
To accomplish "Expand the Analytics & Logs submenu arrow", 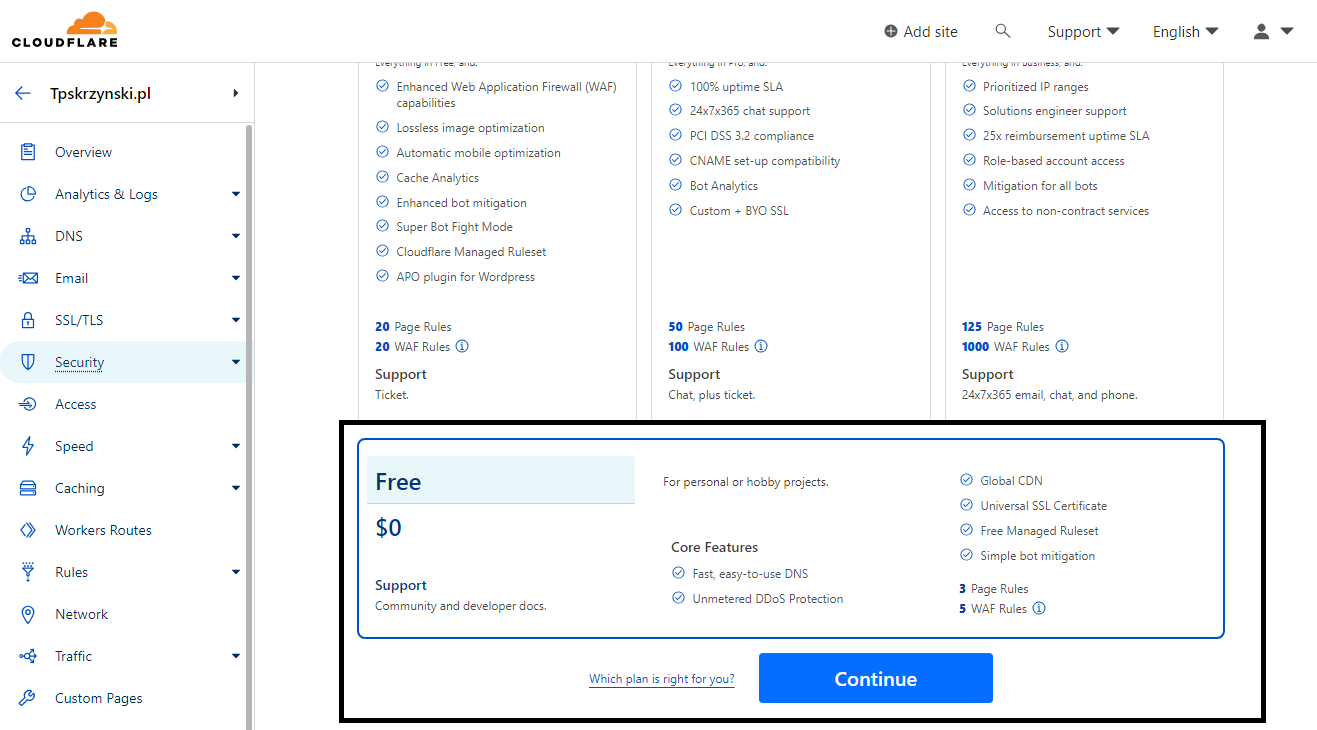I will pyautogui.click(x=236, y=194).
